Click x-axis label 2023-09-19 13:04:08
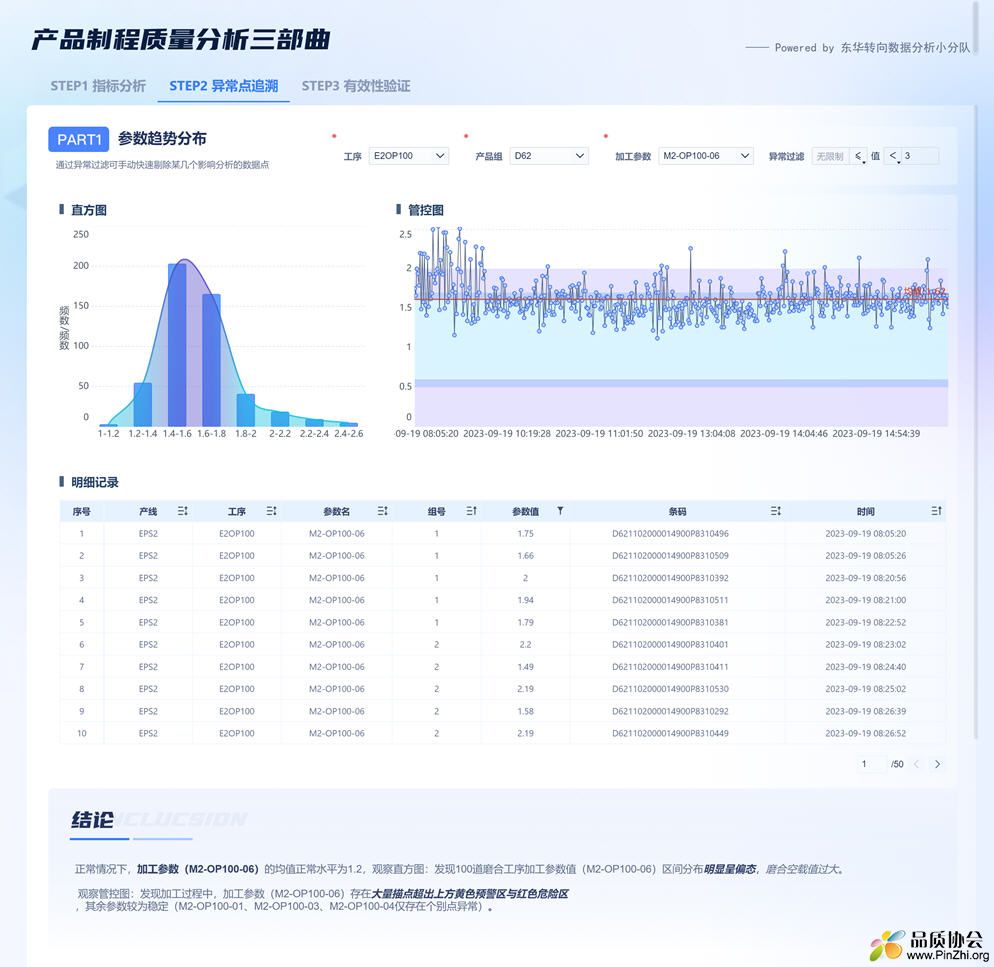Screen dimensions: 994x967 pos(691,434)
